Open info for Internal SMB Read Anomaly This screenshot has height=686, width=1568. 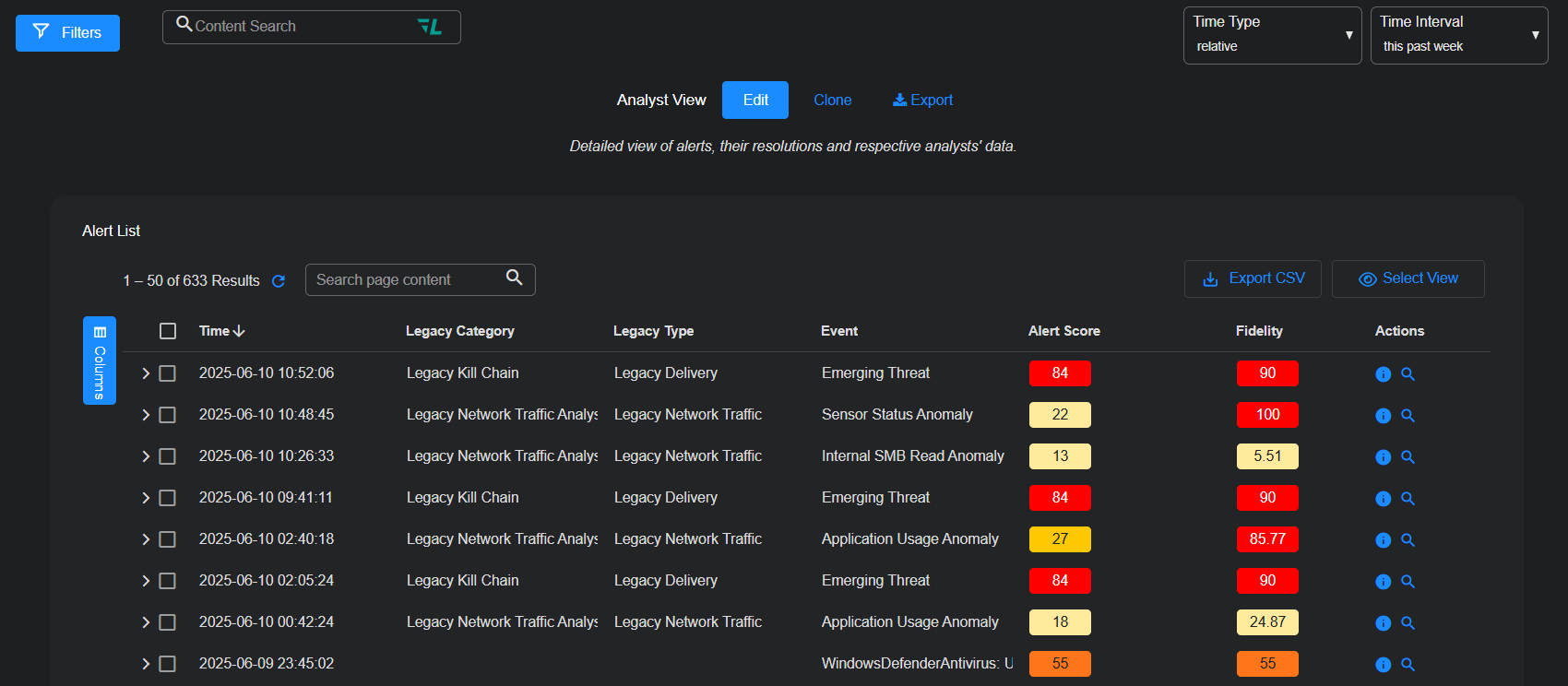tap(1383, 457)
